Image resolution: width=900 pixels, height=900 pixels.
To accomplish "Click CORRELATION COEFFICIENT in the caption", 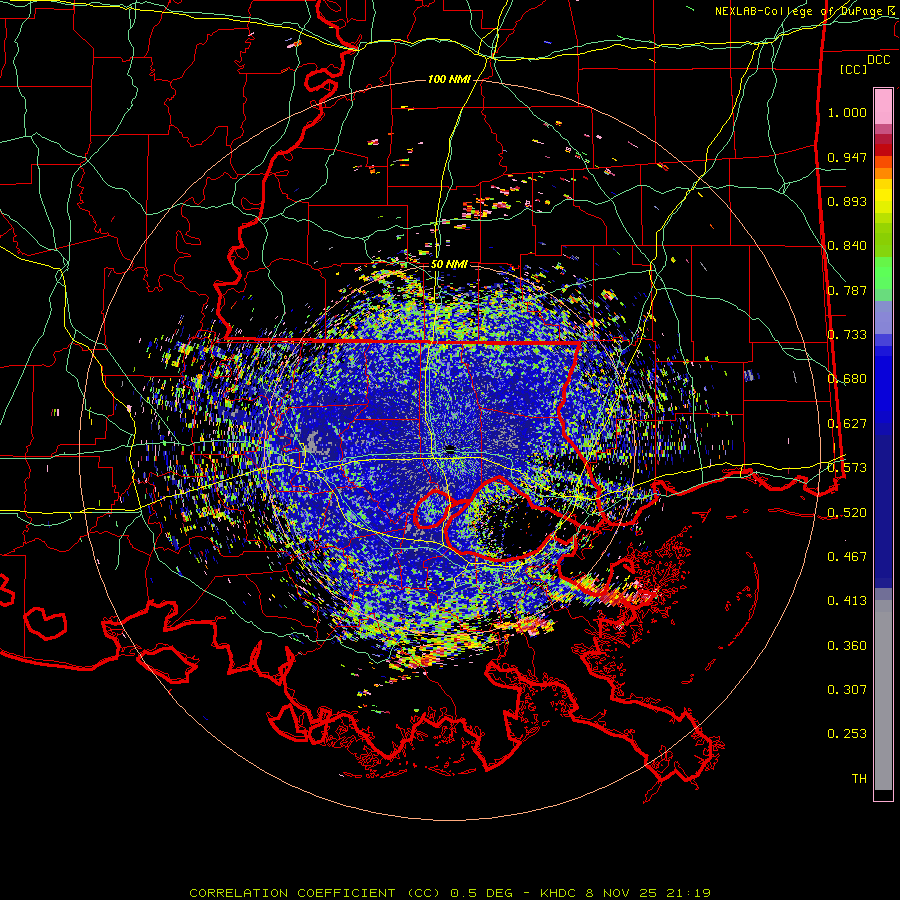I will click(292, 893).
